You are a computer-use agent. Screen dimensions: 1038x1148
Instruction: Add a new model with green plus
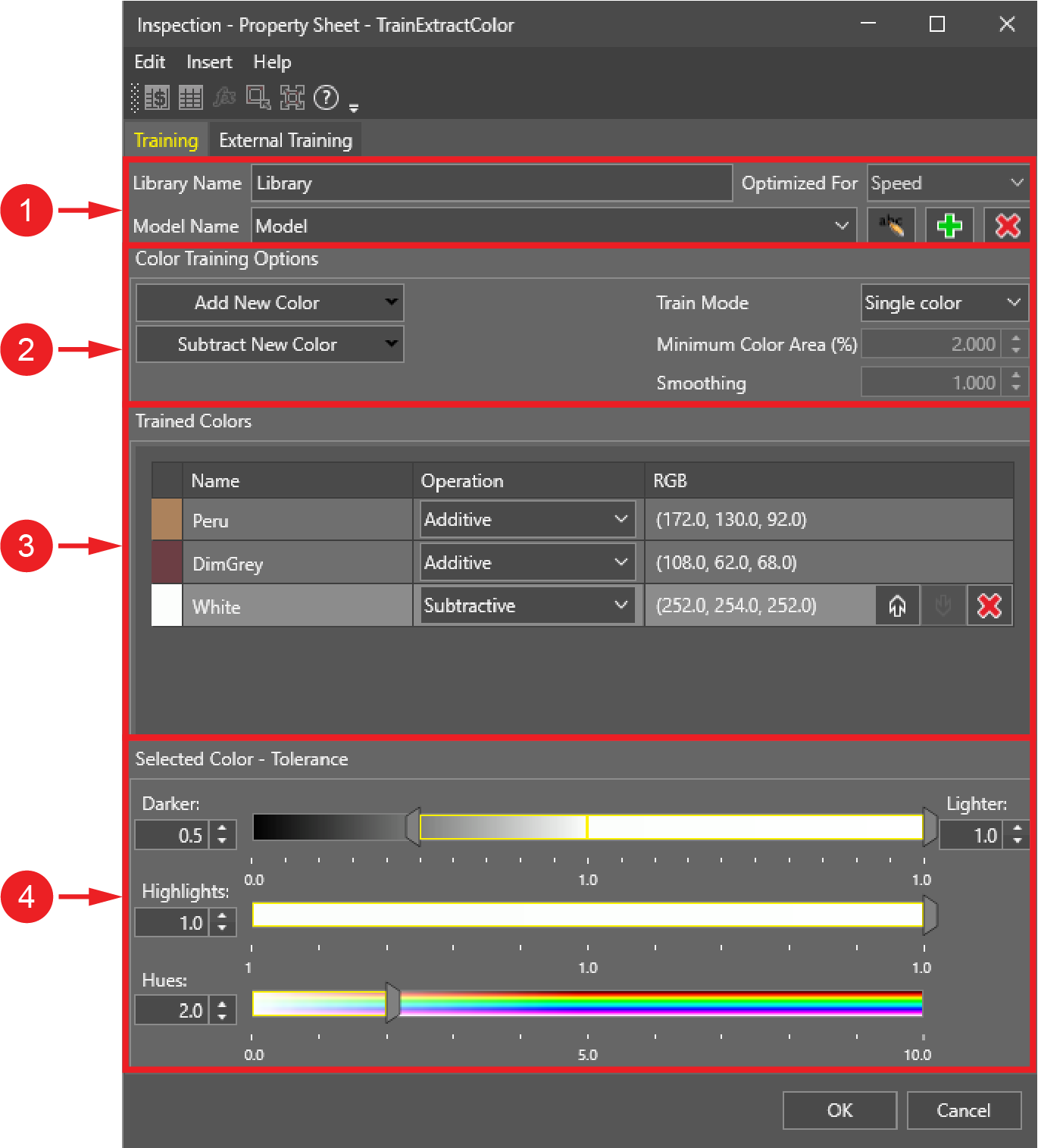949,225
